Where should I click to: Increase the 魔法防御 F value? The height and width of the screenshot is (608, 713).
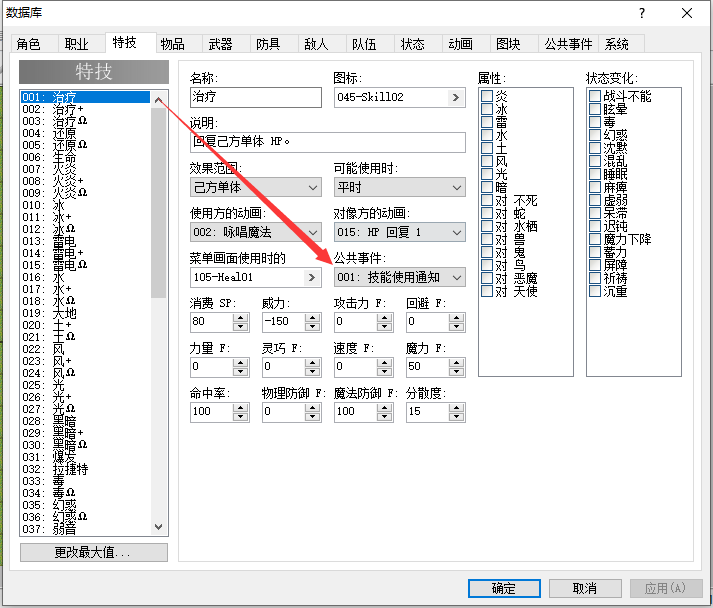[x=385, y=407]
